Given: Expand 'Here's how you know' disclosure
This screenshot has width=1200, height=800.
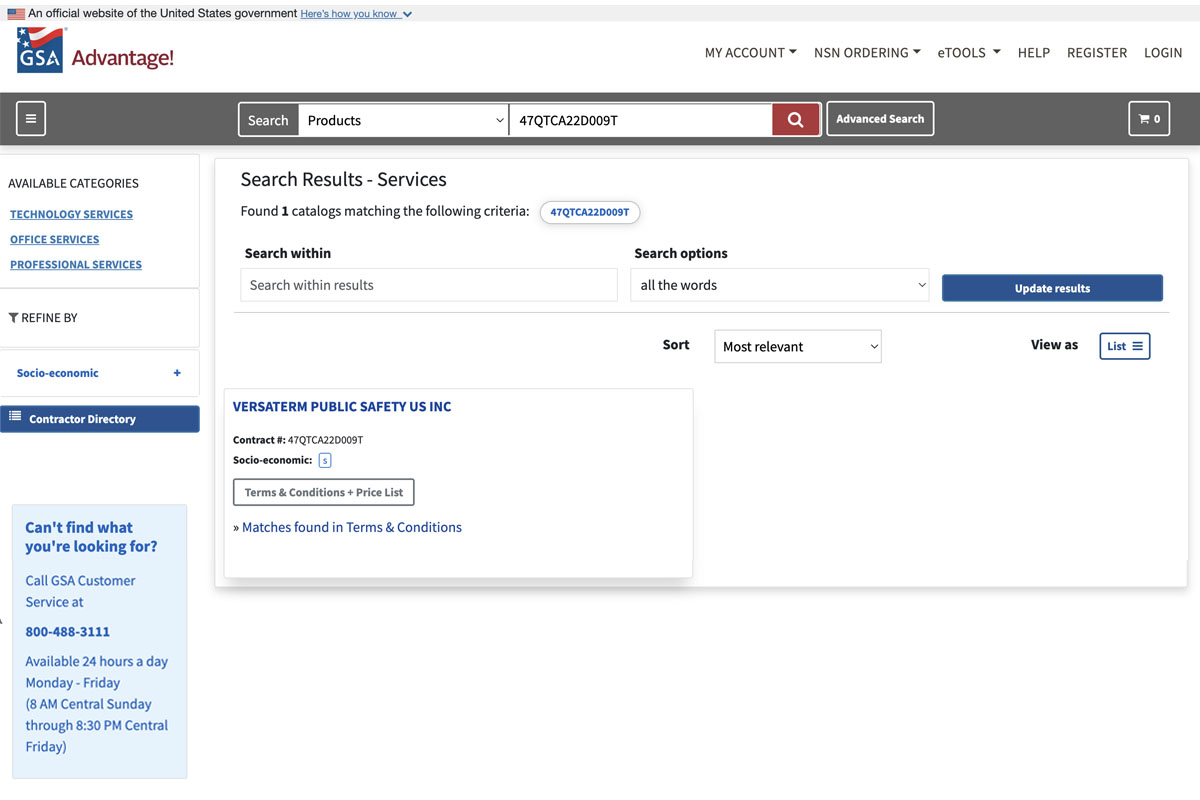Looking at the screenshot, I should click(356, 14).
